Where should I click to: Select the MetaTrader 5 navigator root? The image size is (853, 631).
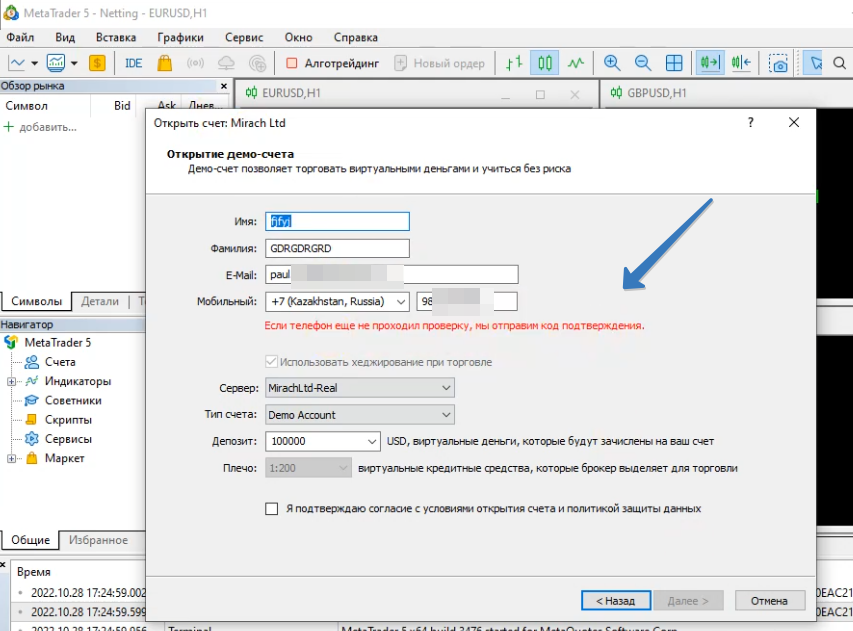pyautogui.click(x=58, y=343)
